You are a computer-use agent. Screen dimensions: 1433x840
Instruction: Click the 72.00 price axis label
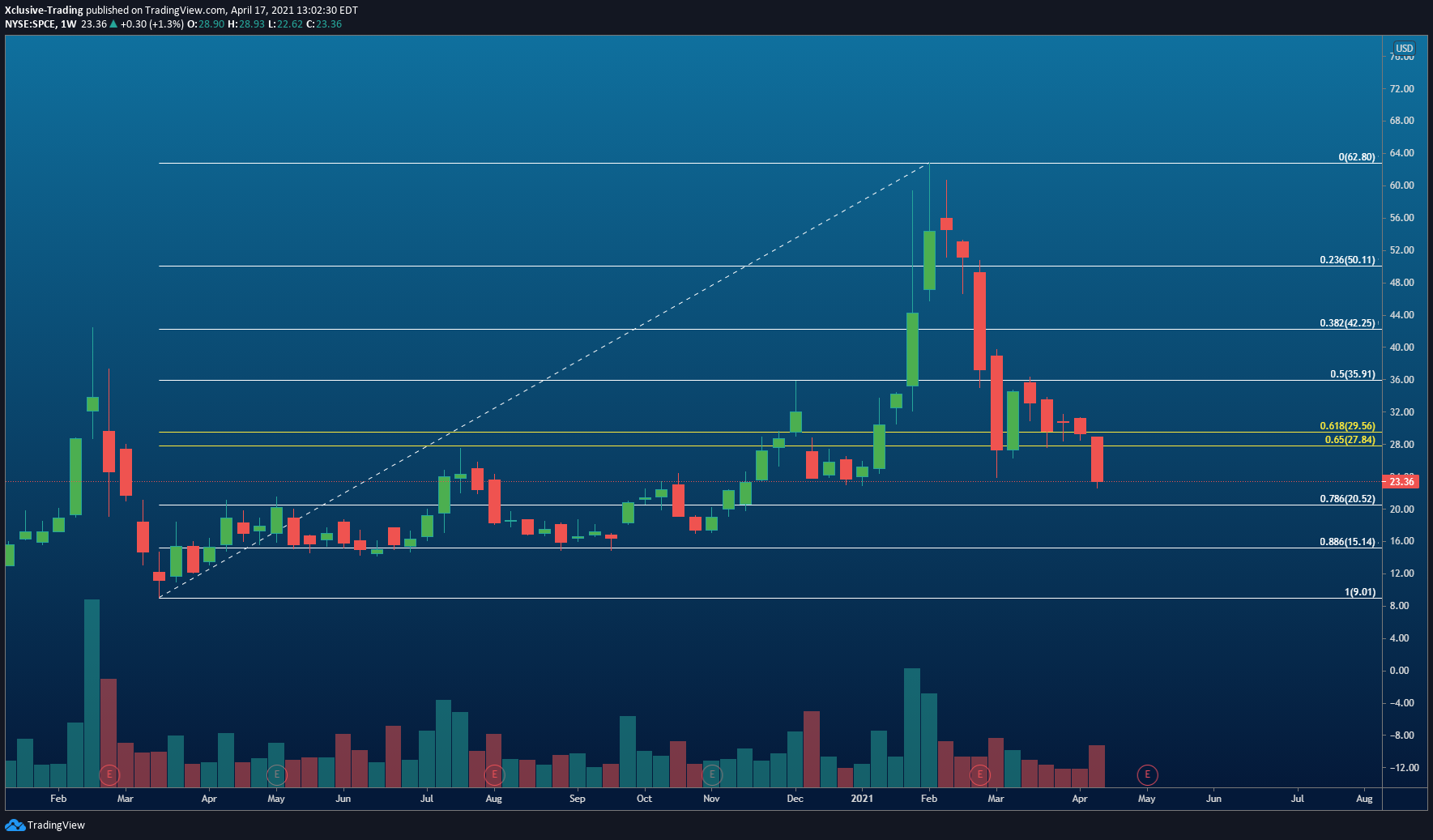pyautogui.click(x=1401, y=89)
